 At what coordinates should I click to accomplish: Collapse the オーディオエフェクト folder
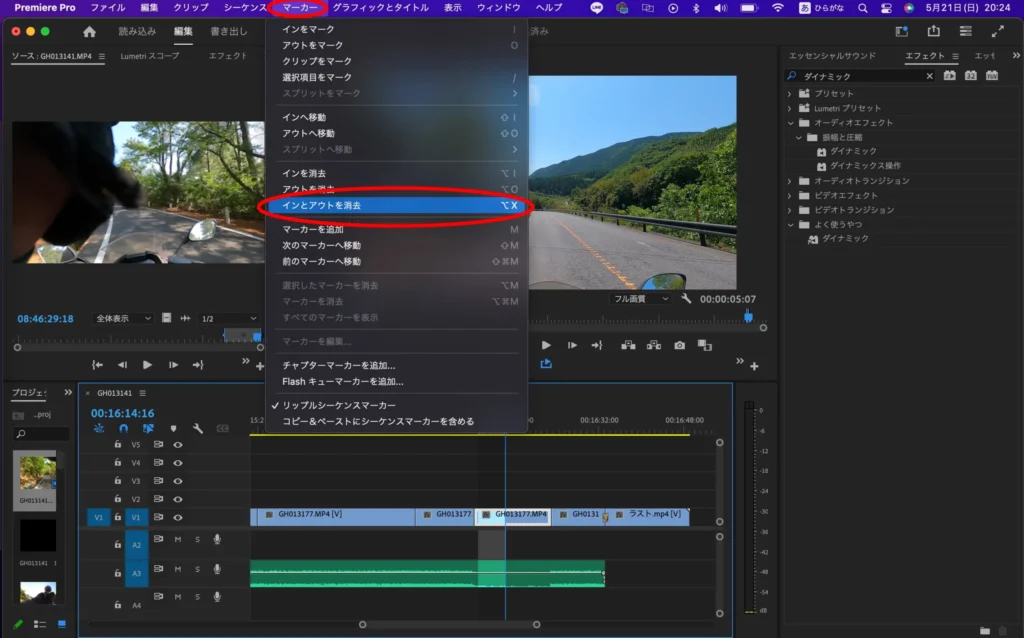click(790, 122)
